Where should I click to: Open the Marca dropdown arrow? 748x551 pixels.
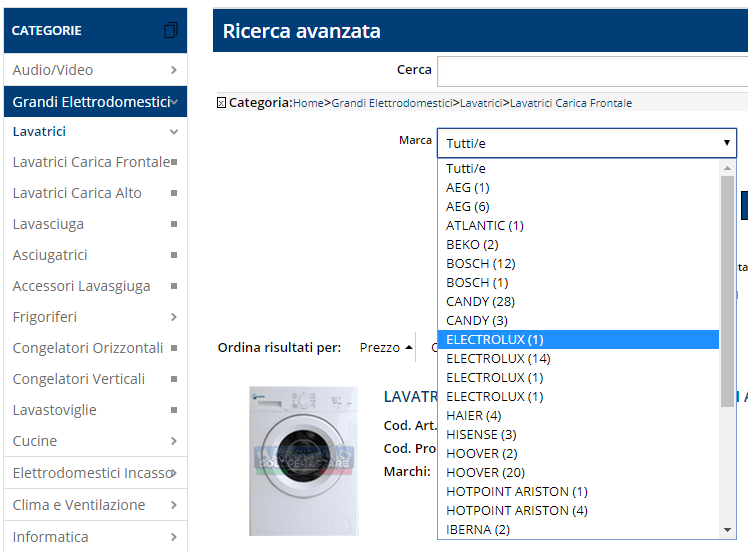727,143
